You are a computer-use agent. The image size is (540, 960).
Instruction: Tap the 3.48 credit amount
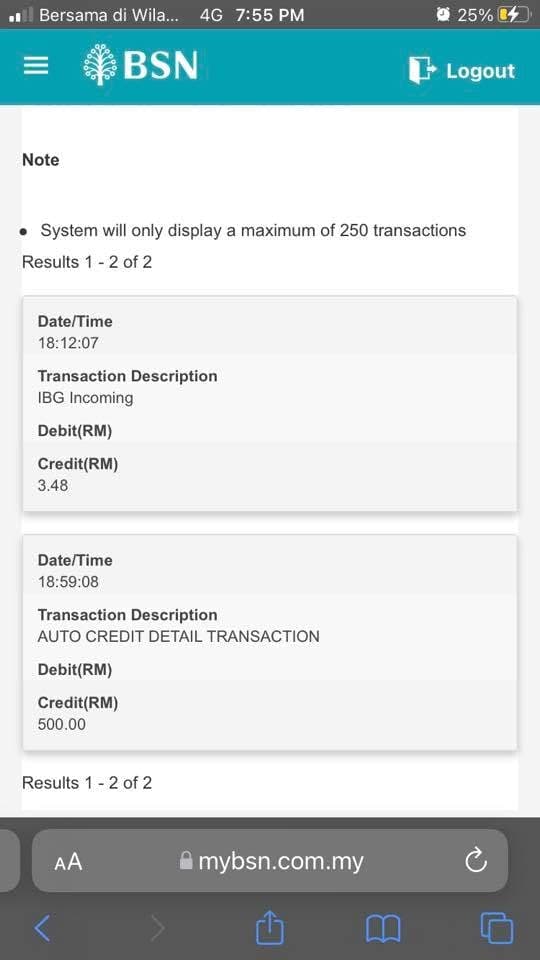pyautogui.click(x=53, y=486)
